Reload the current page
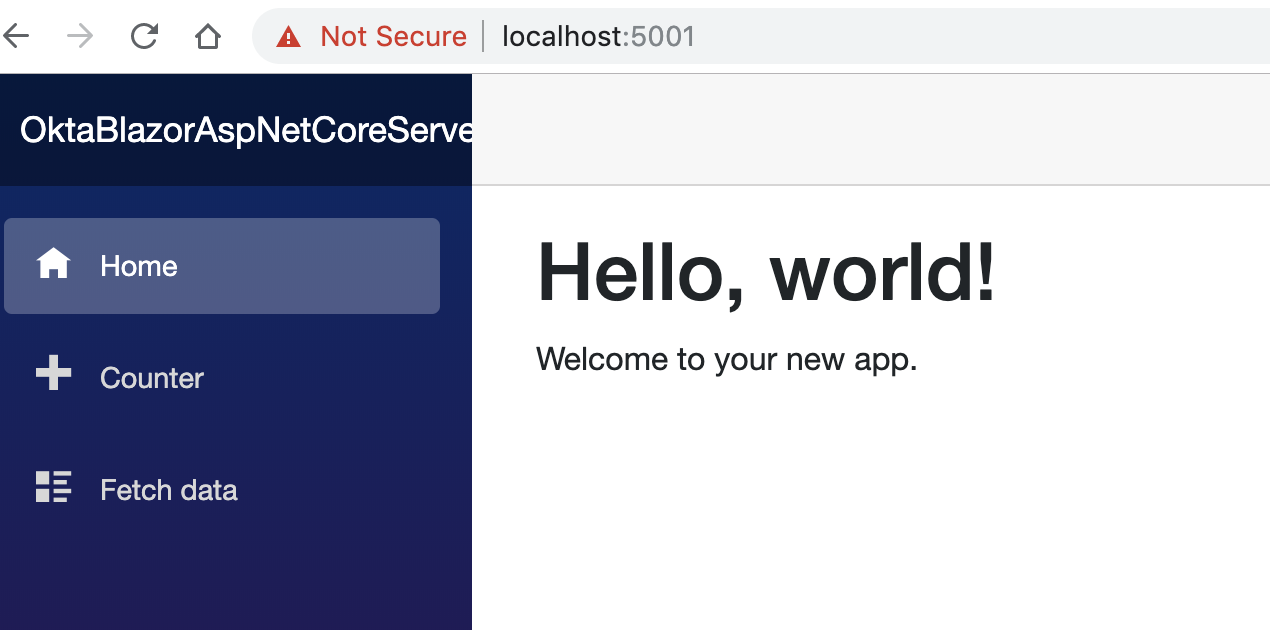Viewport: 1270px width, 630px height. [144, 37]
